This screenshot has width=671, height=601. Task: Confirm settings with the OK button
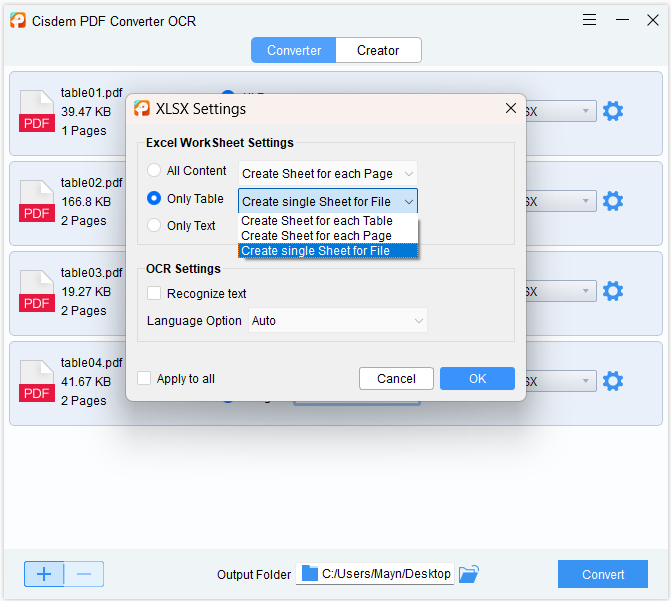click(477, 378)
